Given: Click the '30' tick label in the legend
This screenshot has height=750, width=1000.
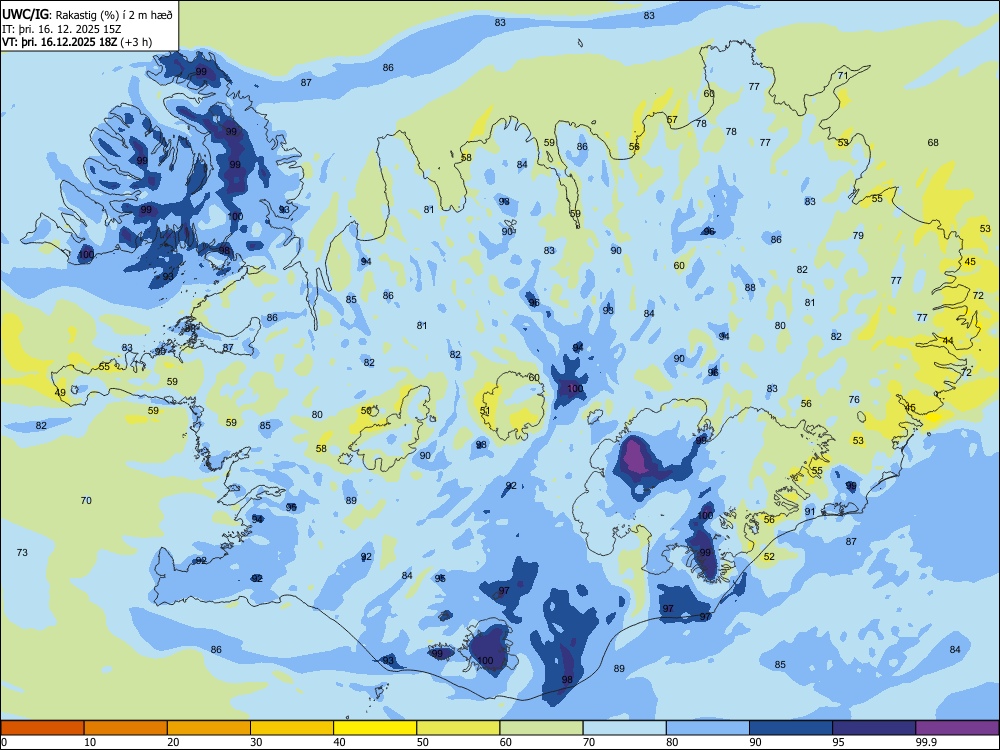Looking at the screenshot, I should point(256,742).
